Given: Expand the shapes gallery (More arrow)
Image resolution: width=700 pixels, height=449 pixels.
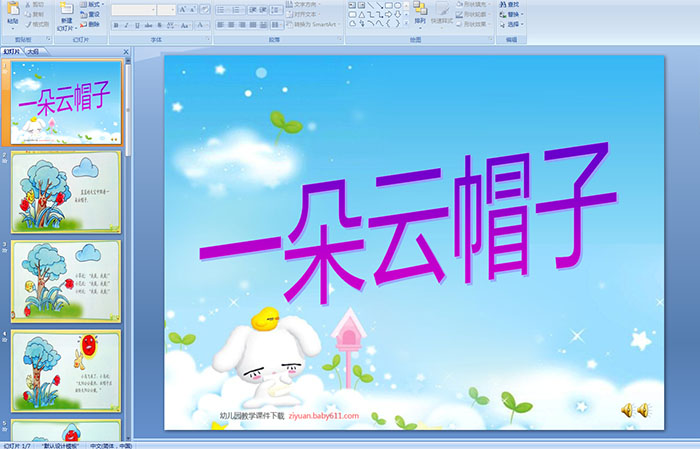Looking at the screenshot, I should pyautogui.click(x=406, y=23).
